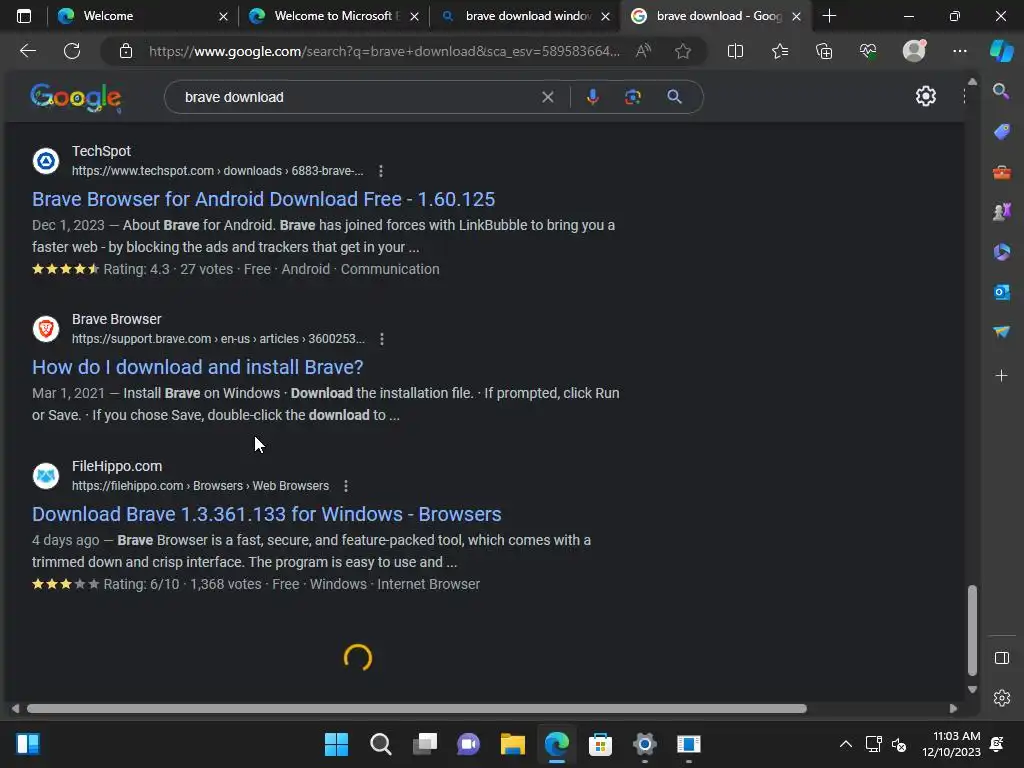Open Copilot in Edge sidebar
The height and width of the screenshot is (768, 1024).
(x=1001, y=51)
